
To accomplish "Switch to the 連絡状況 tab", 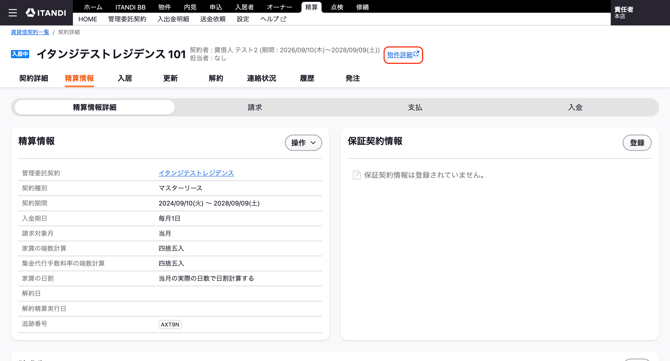I will [262, 78].
